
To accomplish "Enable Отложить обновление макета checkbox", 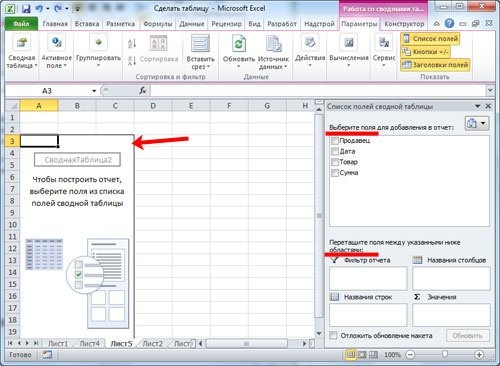I will (x=333, y=335).
